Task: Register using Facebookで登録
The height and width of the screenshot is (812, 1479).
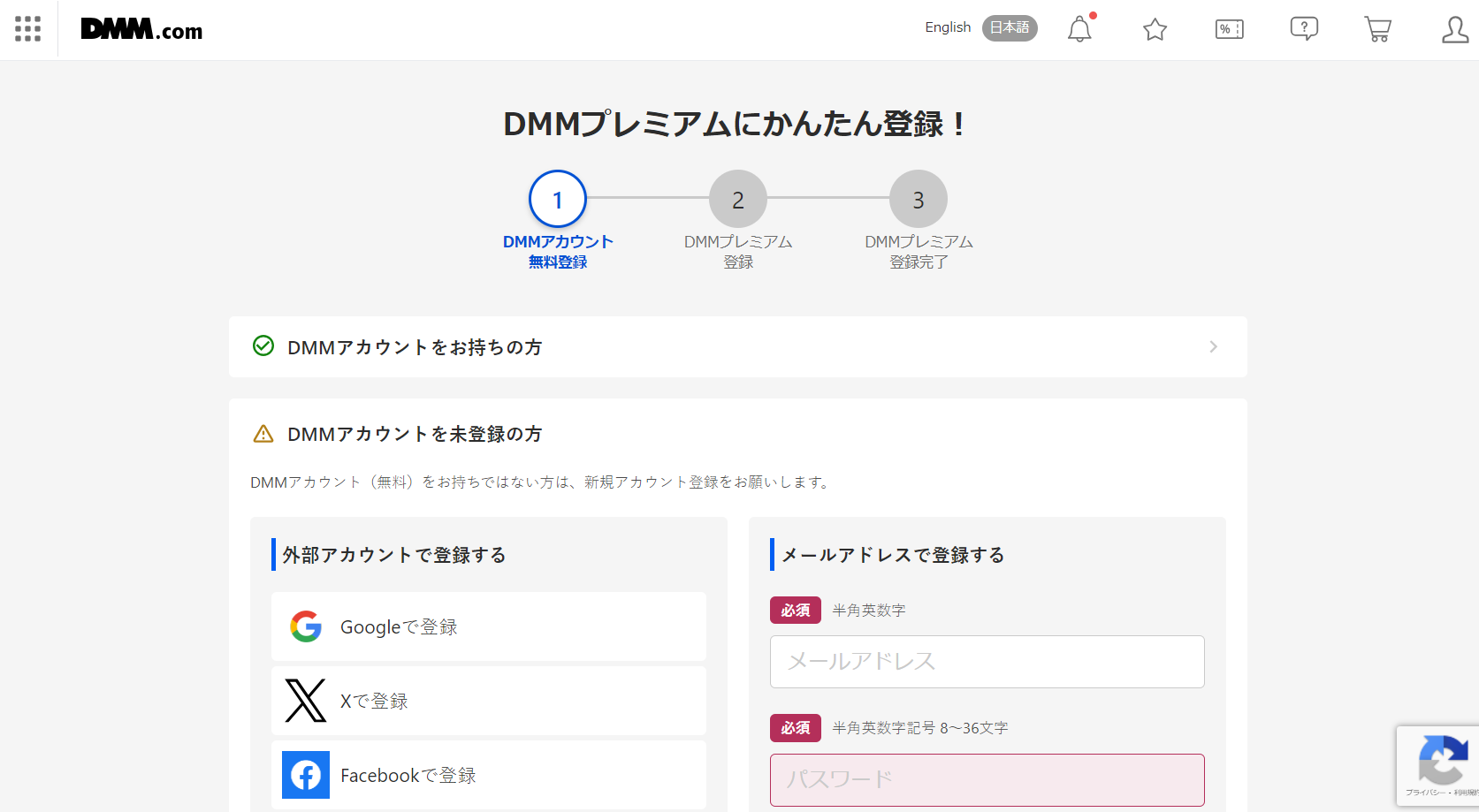Action: [489, 775]
